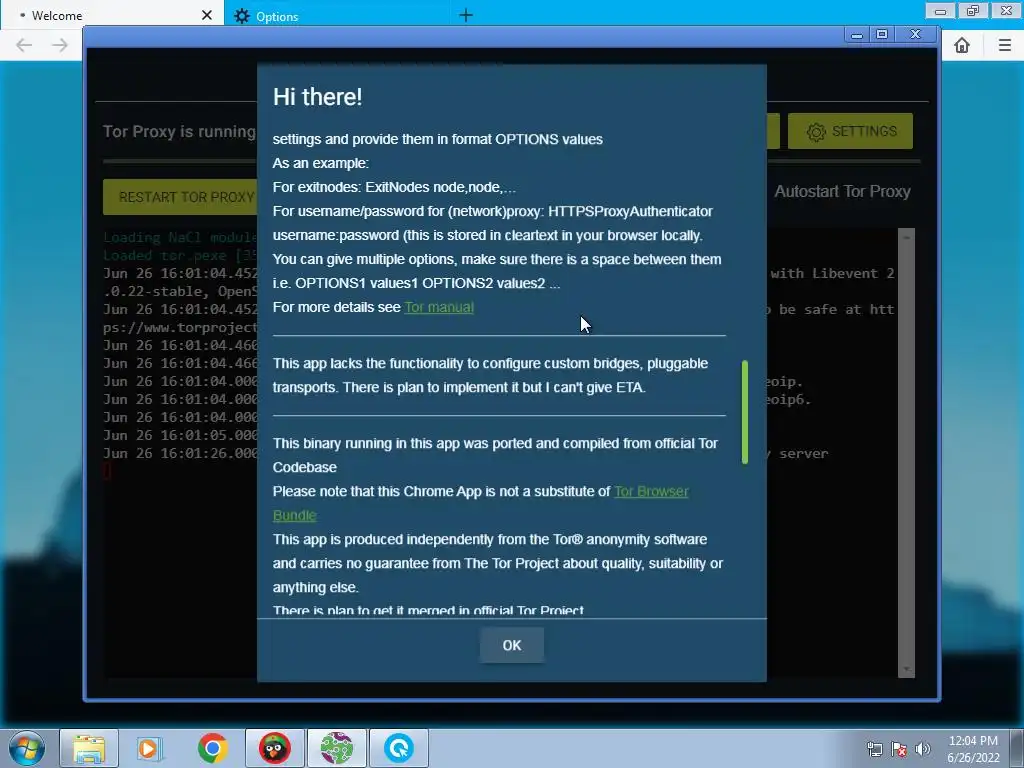Launch Windows Media Player from taskbar
Image resolution: width=1024 pixels, height=768 pixels.
150,748
